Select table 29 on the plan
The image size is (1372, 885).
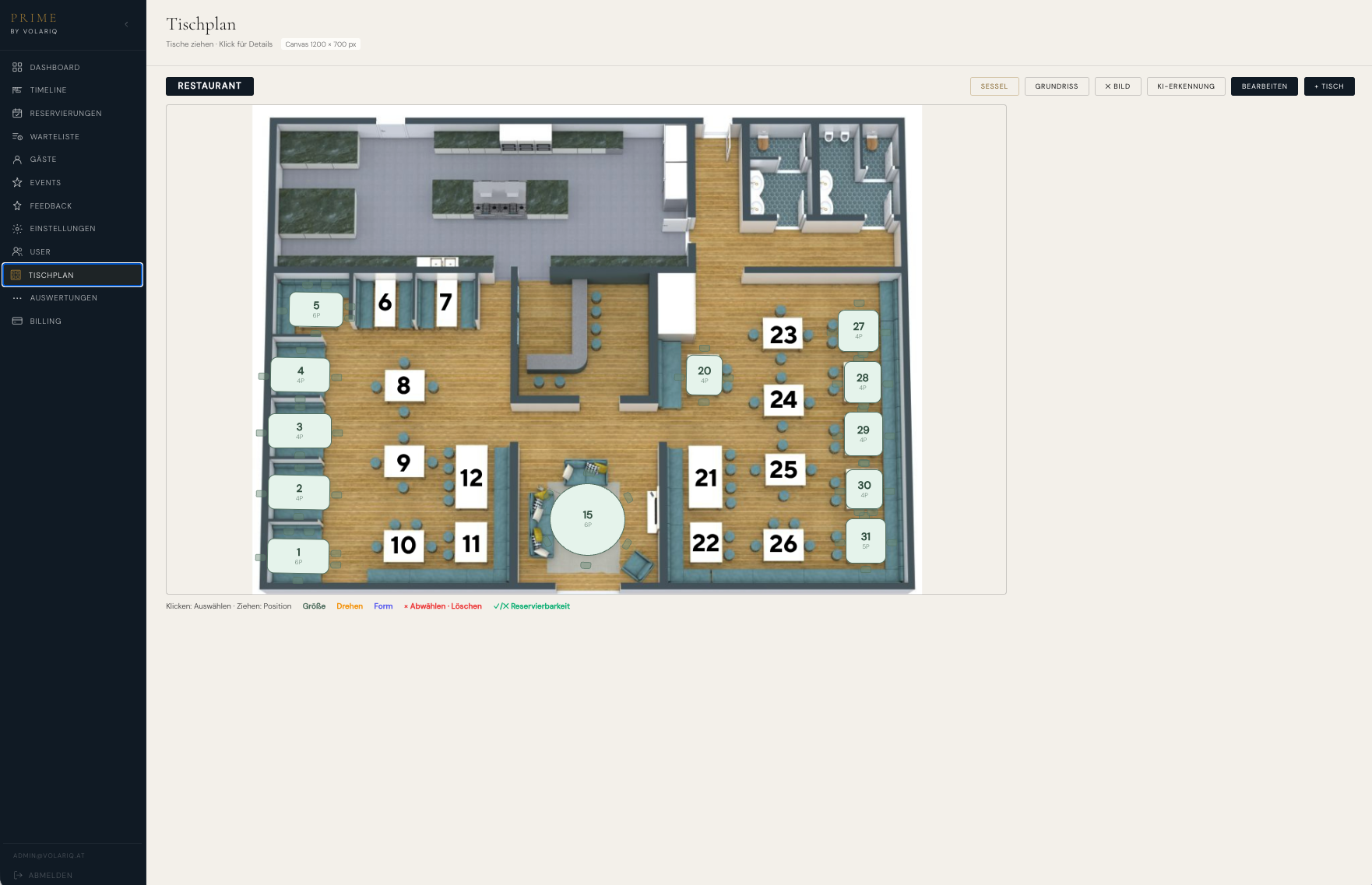click(864, 434)
